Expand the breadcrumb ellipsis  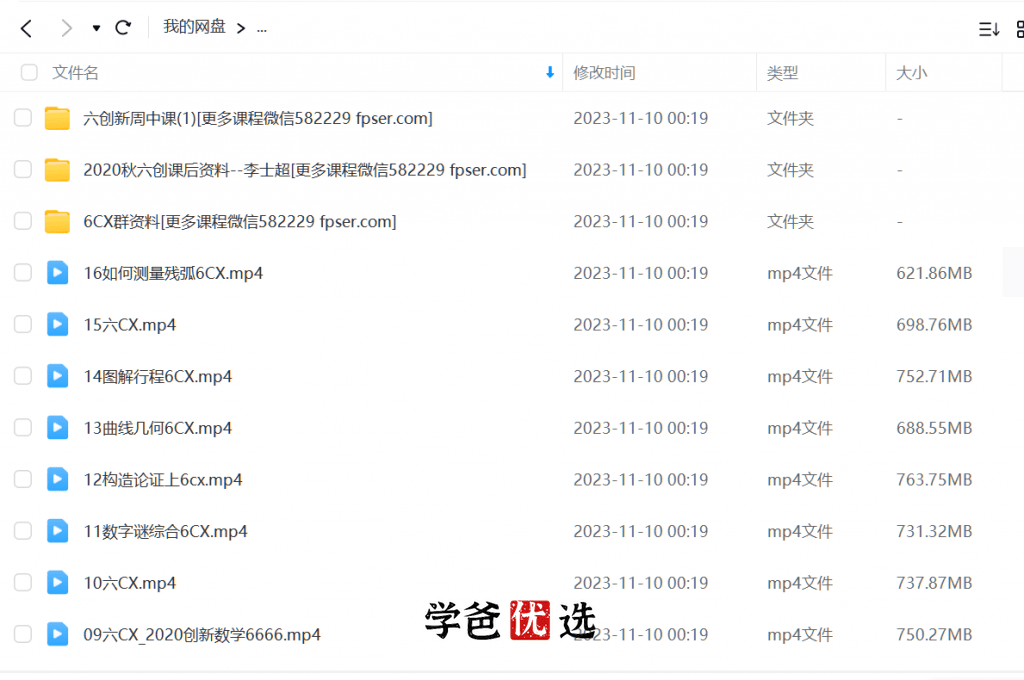[262, 29]
